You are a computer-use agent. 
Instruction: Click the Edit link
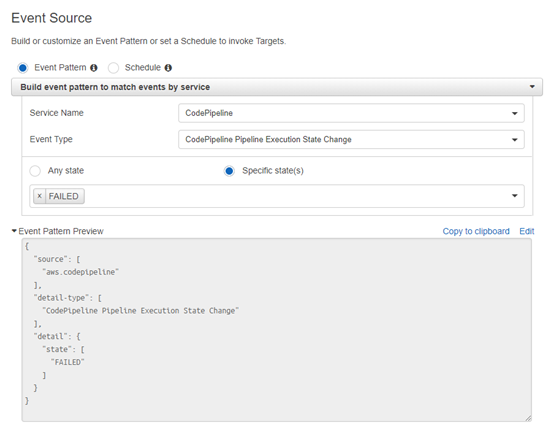tap(527, 231)
